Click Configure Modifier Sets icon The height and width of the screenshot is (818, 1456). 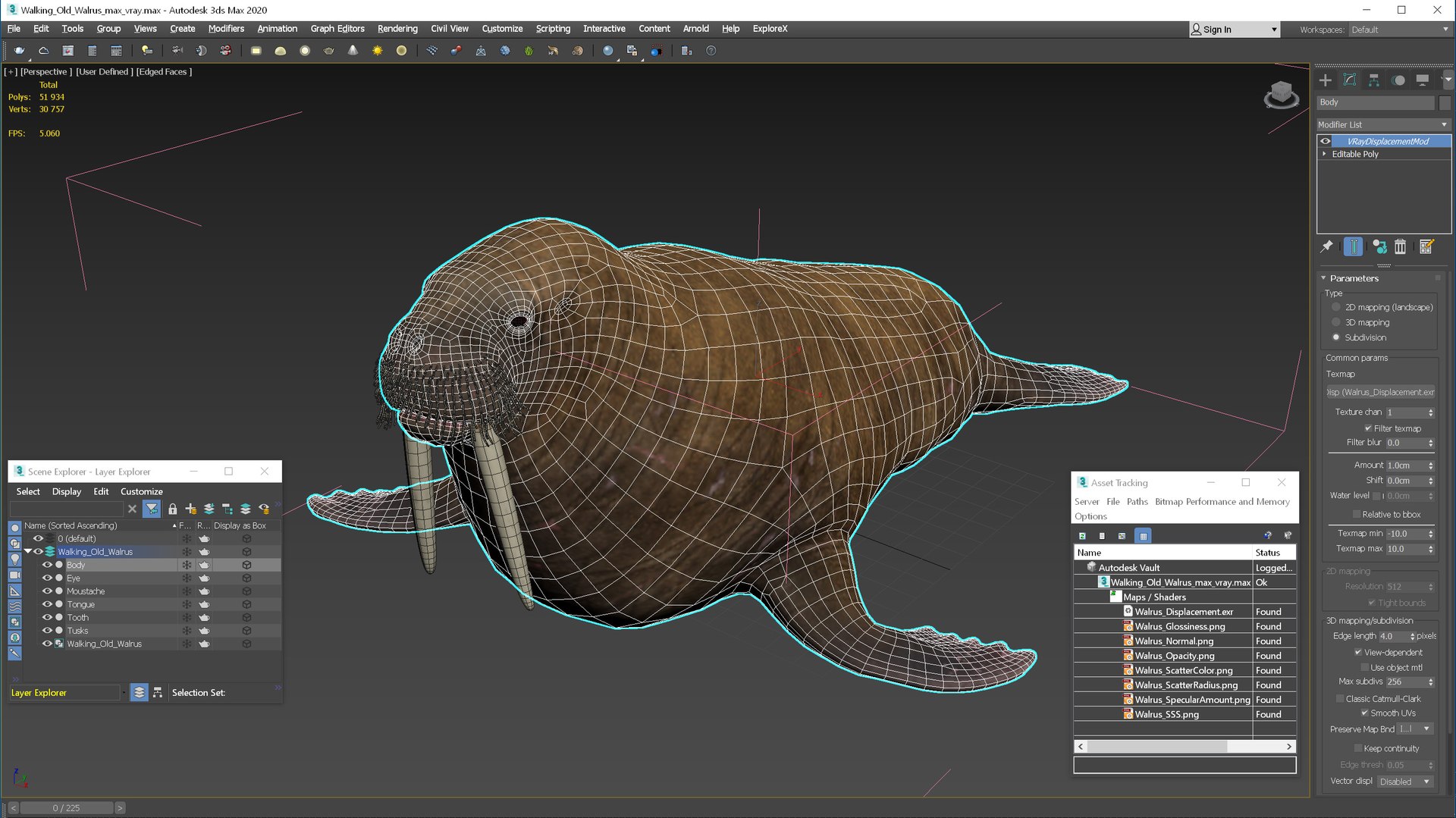coord(1426,246)
